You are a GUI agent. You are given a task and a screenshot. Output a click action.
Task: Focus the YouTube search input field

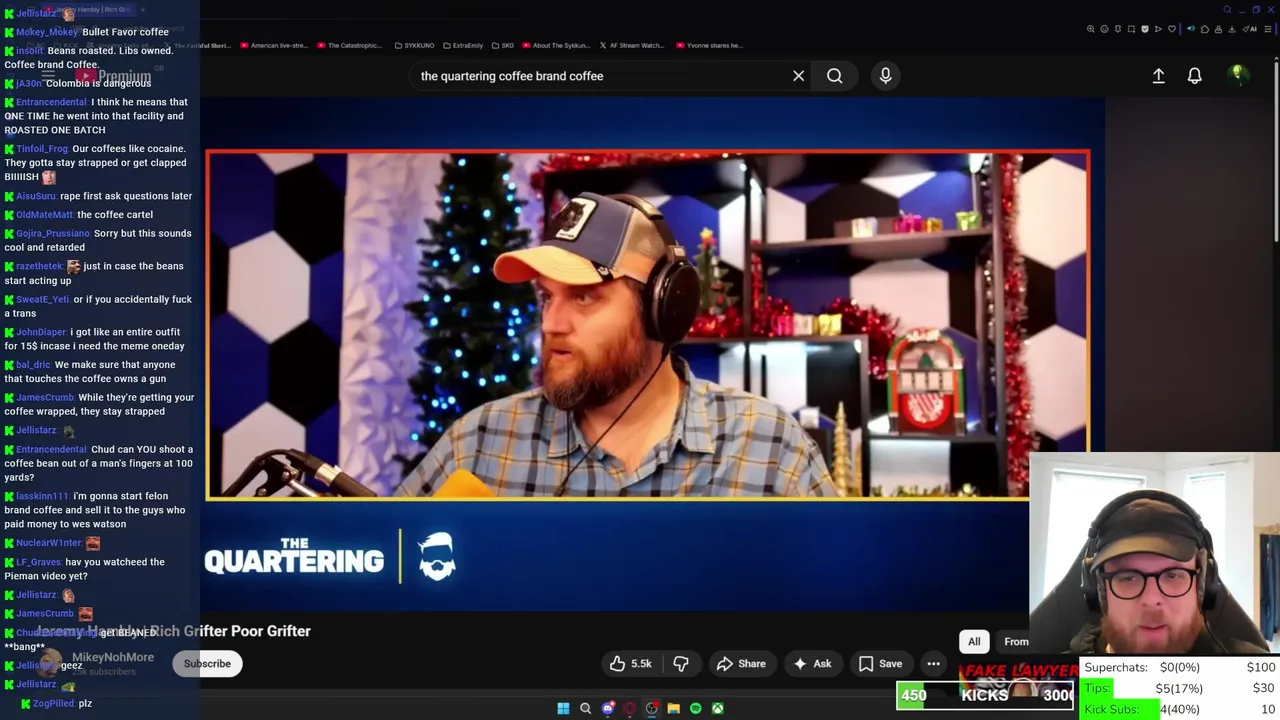point(600,76)
